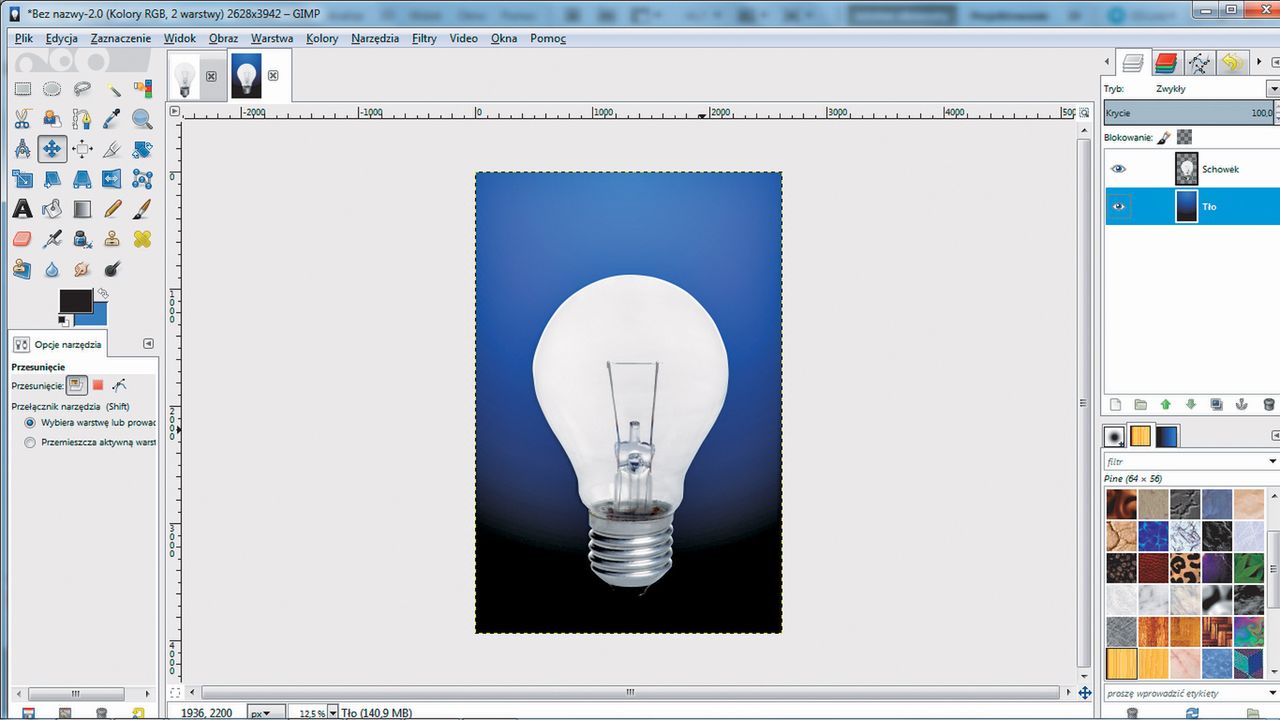Image resolution: width=1280 pixels, height=720 pixels.
Task: Select the Ink tool
Action: coord(82,240)
